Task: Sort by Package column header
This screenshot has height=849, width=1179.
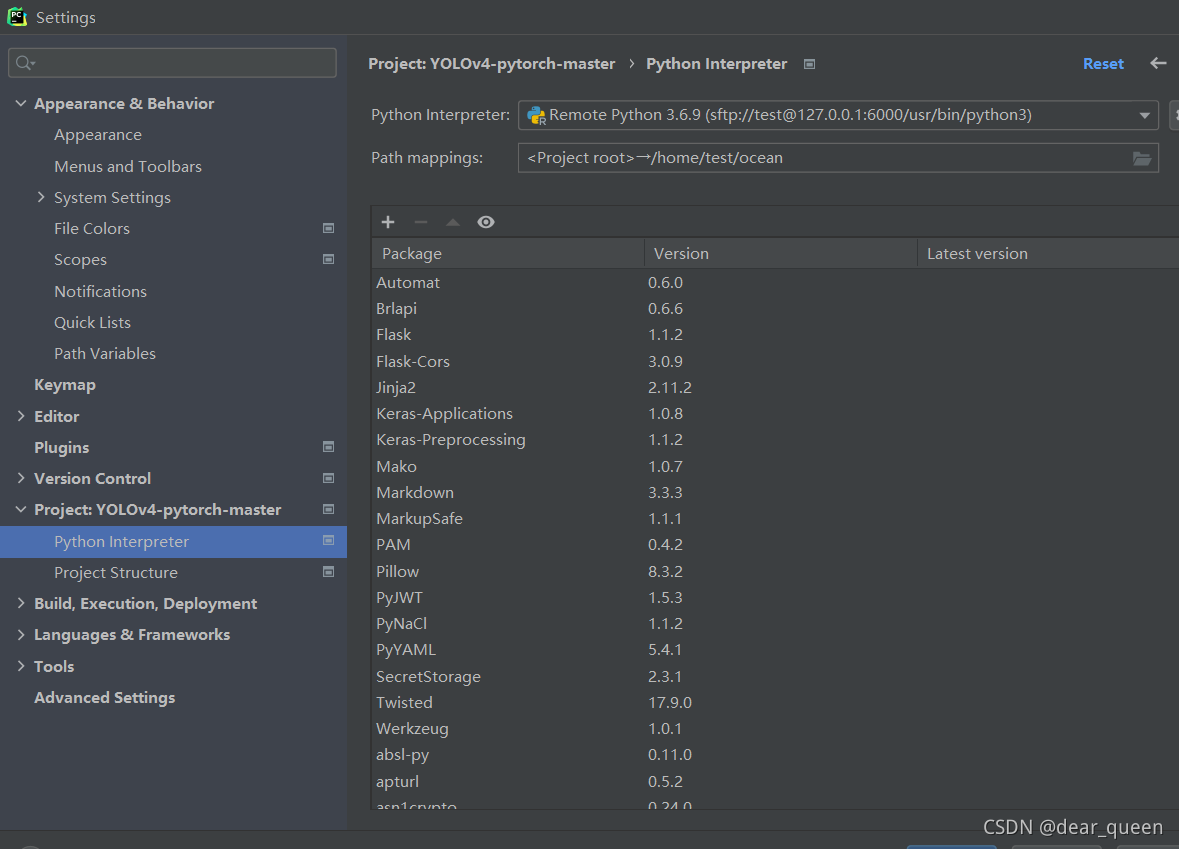Action: point(508,253)
